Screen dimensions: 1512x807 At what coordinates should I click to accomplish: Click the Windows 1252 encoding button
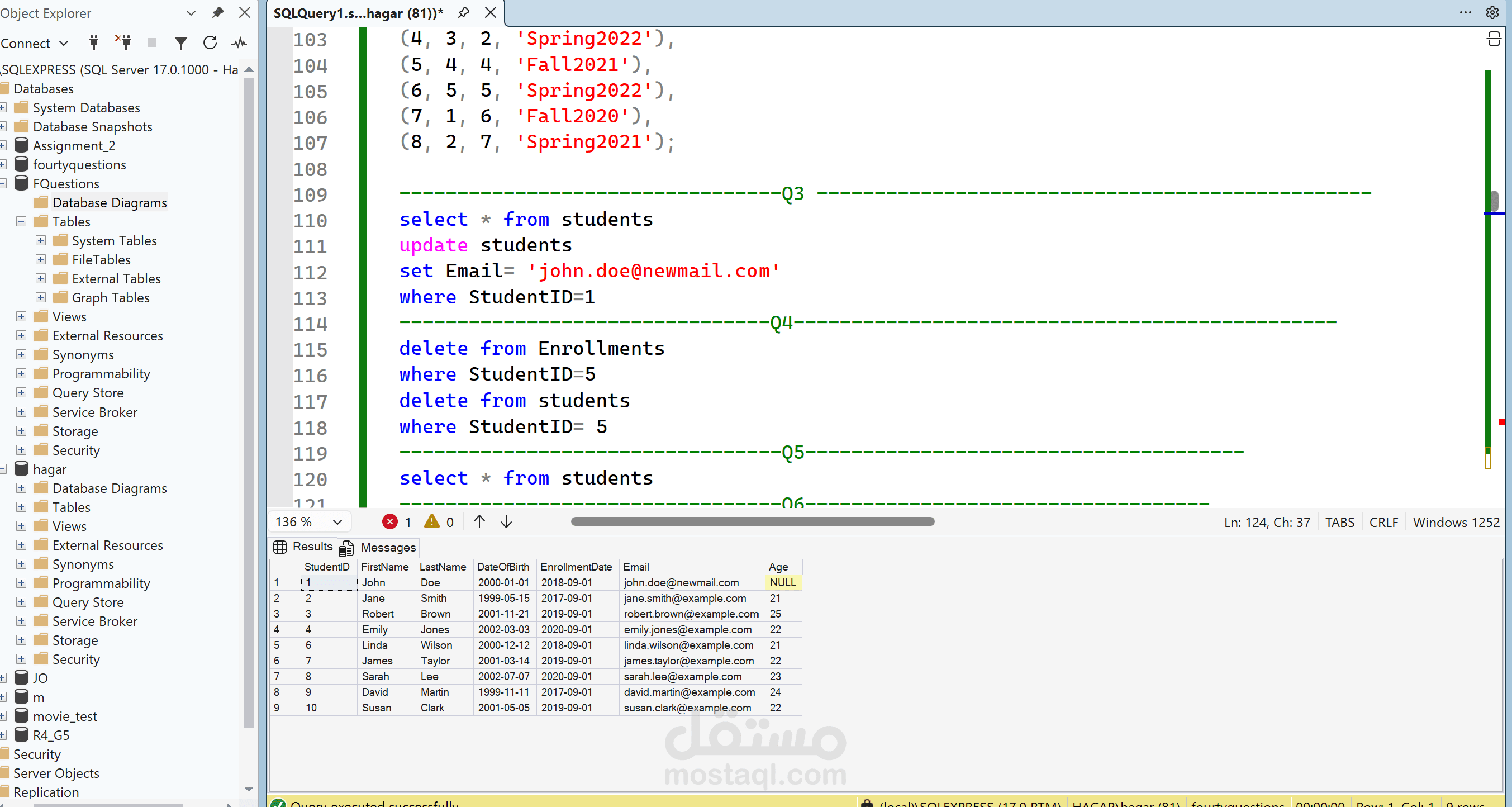click(1456, 522)
